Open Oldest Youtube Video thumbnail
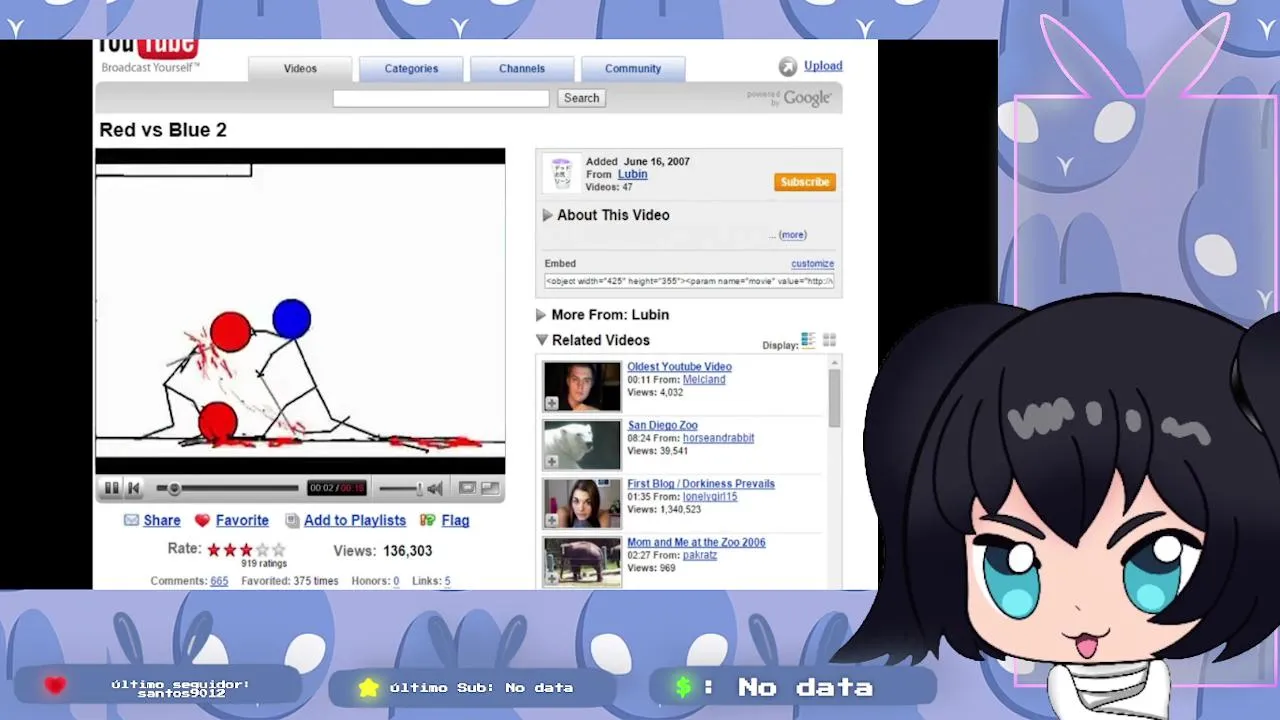This screenshot has width=1280, height=720. (582, 386)
